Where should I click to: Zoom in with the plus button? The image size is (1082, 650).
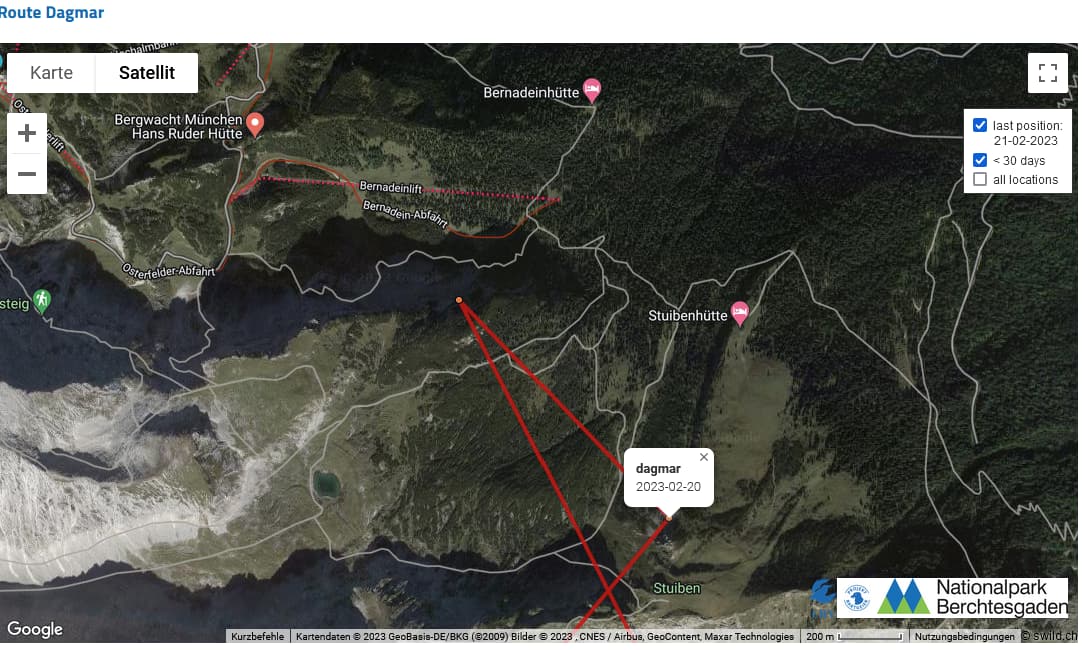click(x=27, y=133)
